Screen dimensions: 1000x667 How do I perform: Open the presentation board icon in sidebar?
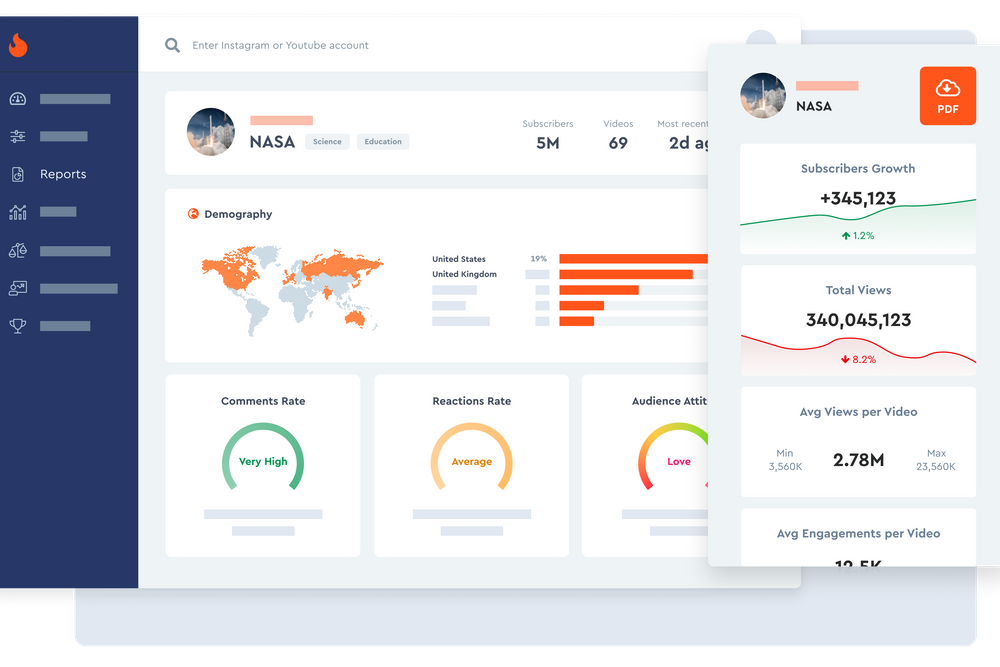click(18, 288)
